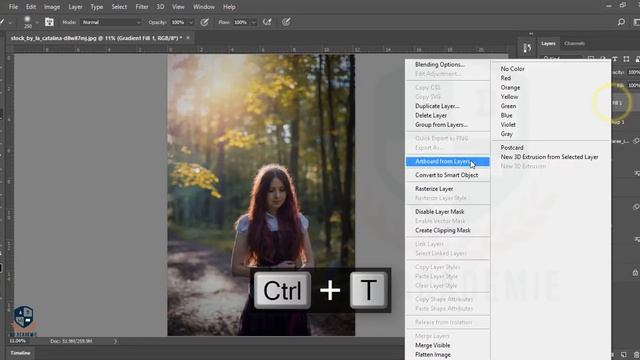Open the tool preset picker arrow

(10, 22)
